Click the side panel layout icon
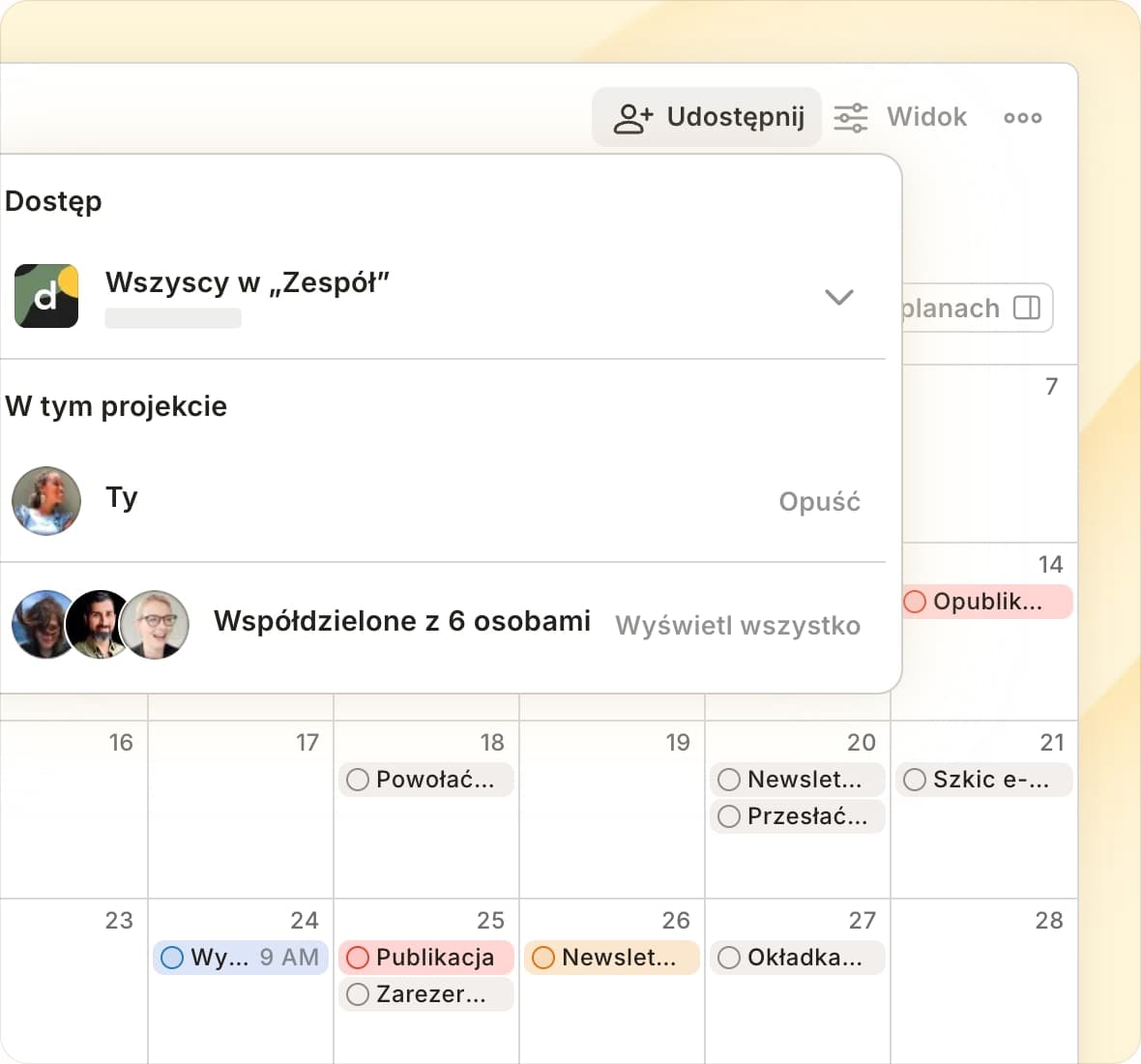 [1026, 308]
